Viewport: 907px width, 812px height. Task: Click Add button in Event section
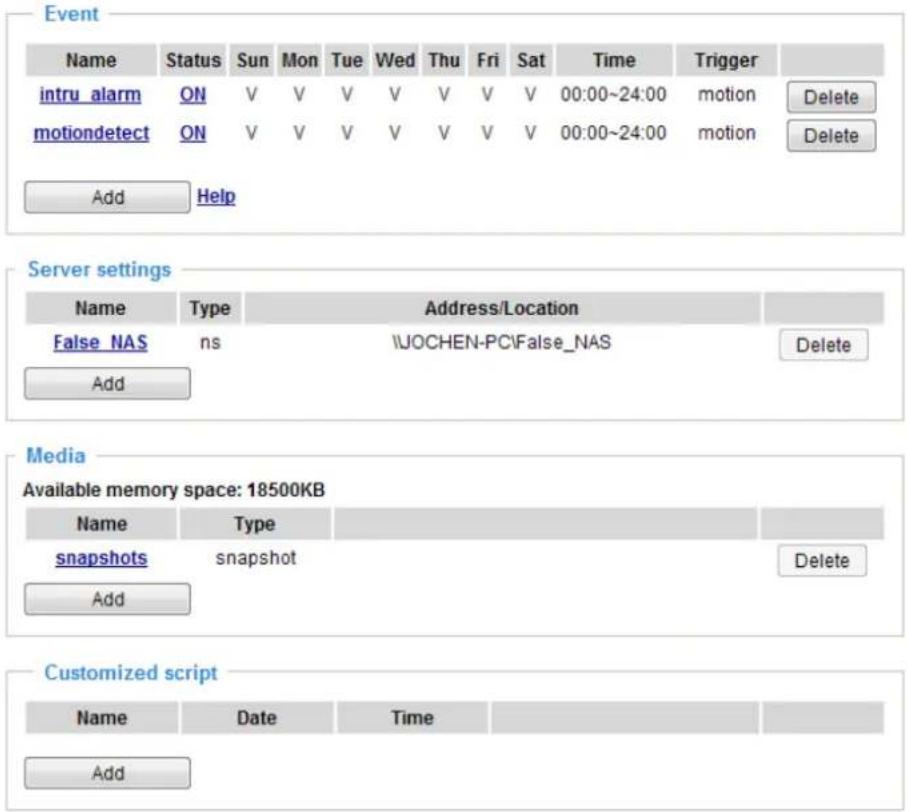[x=108, y=197]
